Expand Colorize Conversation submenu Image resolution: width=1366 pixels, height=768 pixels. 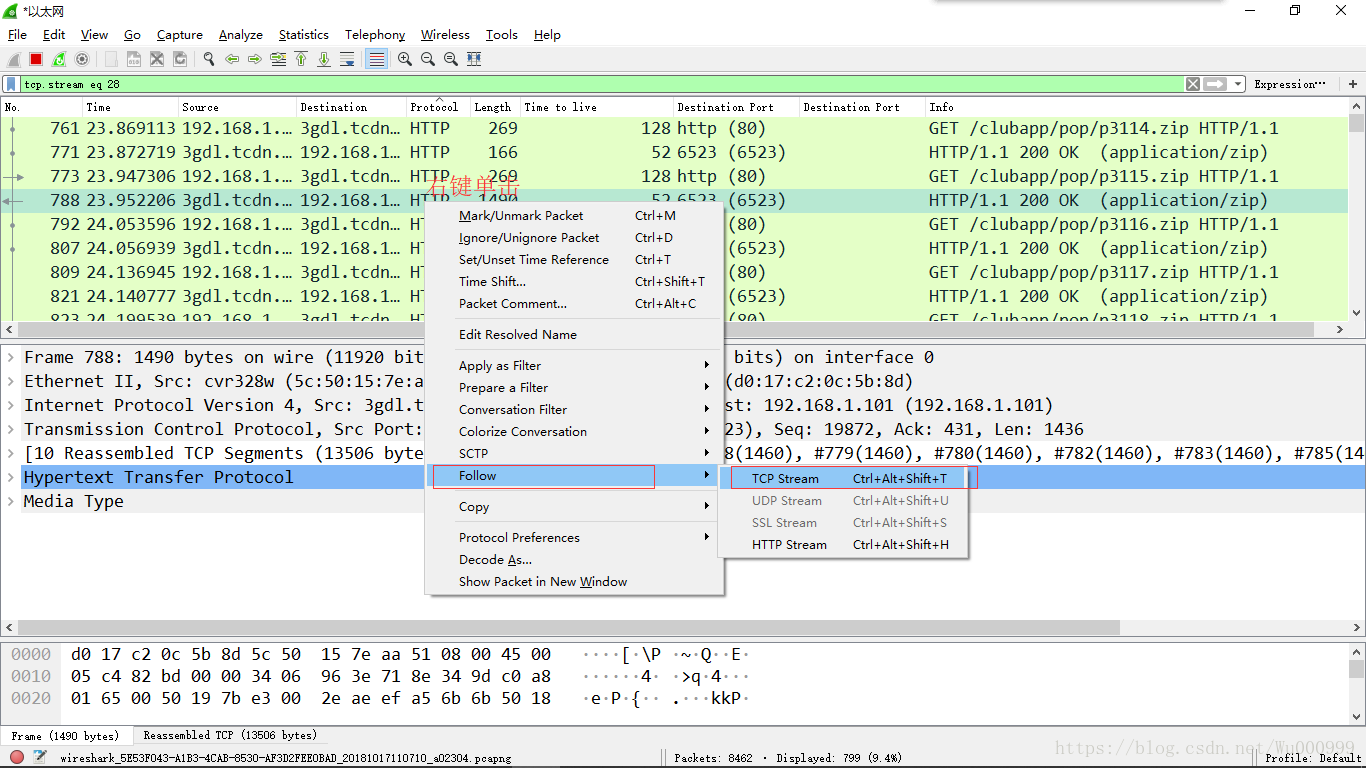pyautogui.click(x=575, y=431)
